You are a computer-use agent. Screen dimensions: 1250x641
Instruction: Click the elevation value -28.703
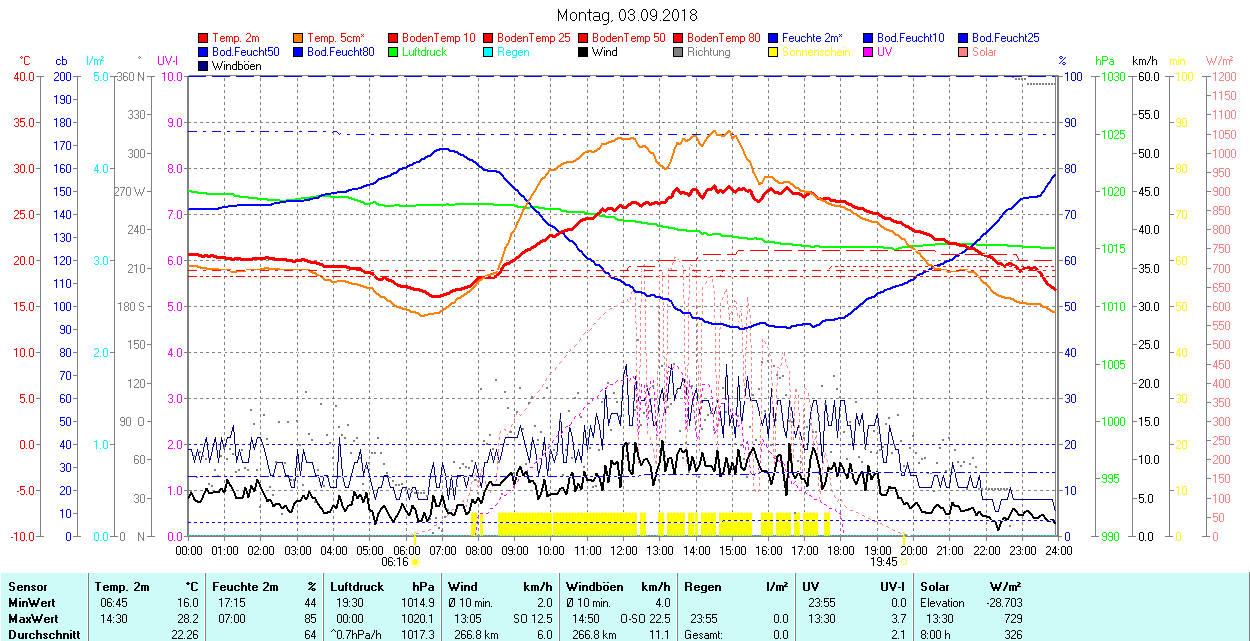pyautogui.click(x=1002, y=603)
